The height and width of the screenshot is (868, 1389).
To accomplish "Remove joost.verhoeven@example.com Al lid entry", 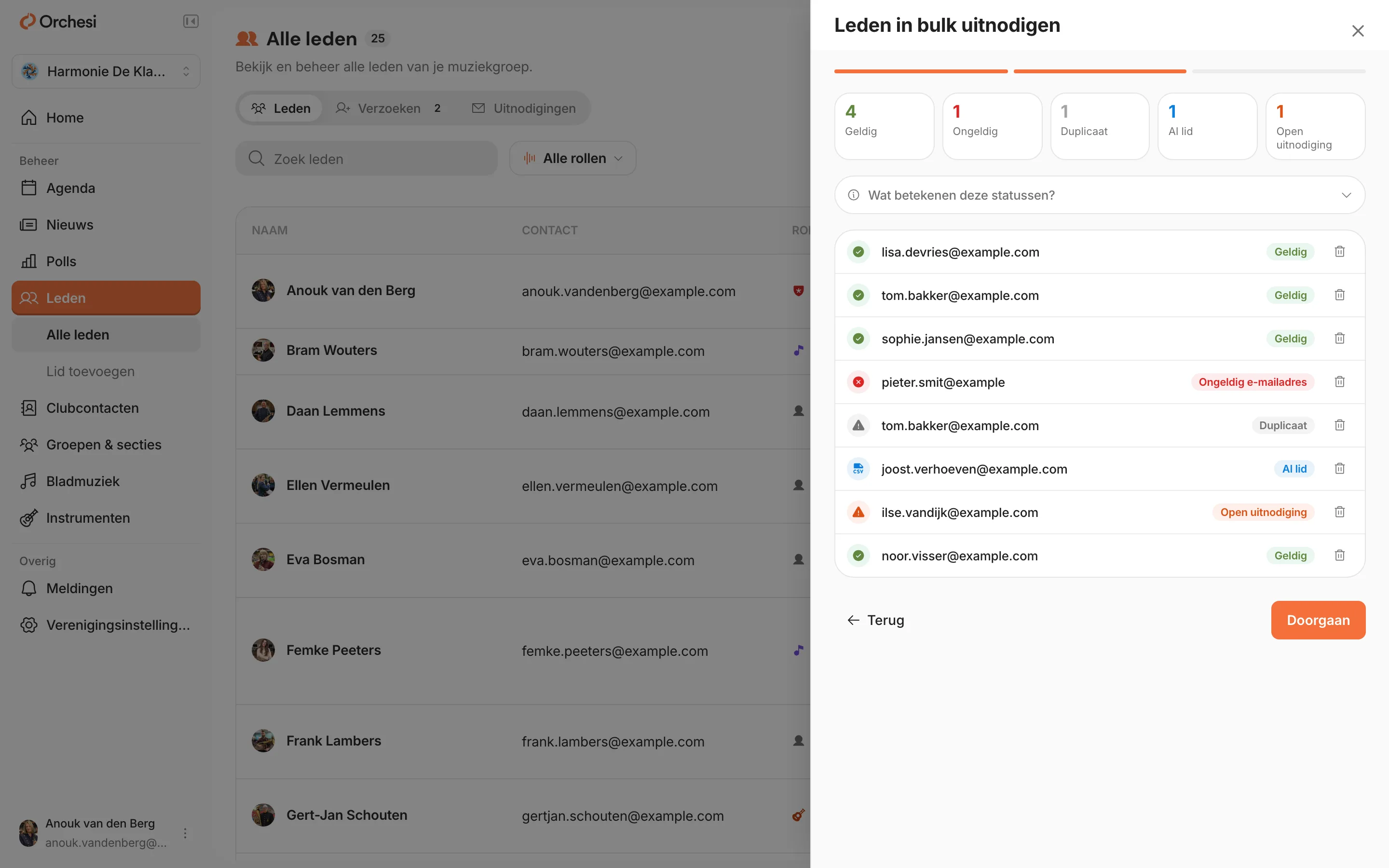I will pos(1339,469).
